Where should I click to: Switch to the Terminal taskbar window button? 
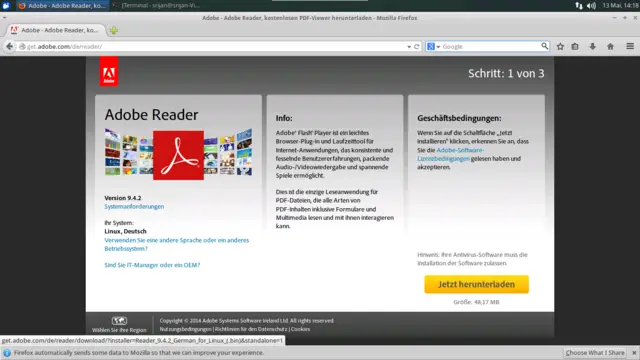(x=156, y=6)
